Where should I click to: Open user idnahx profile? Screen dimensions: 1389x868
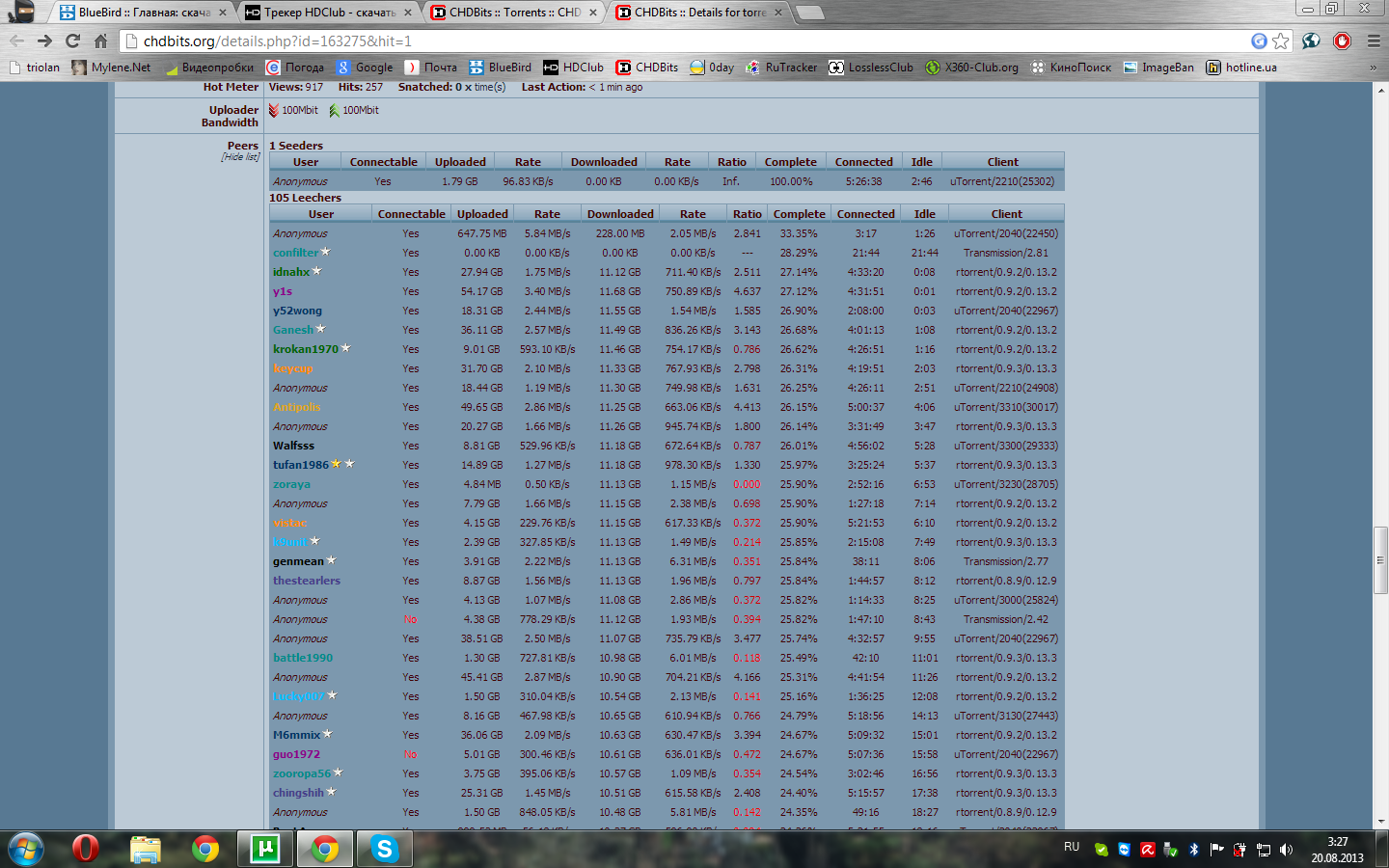coord(291,272)
